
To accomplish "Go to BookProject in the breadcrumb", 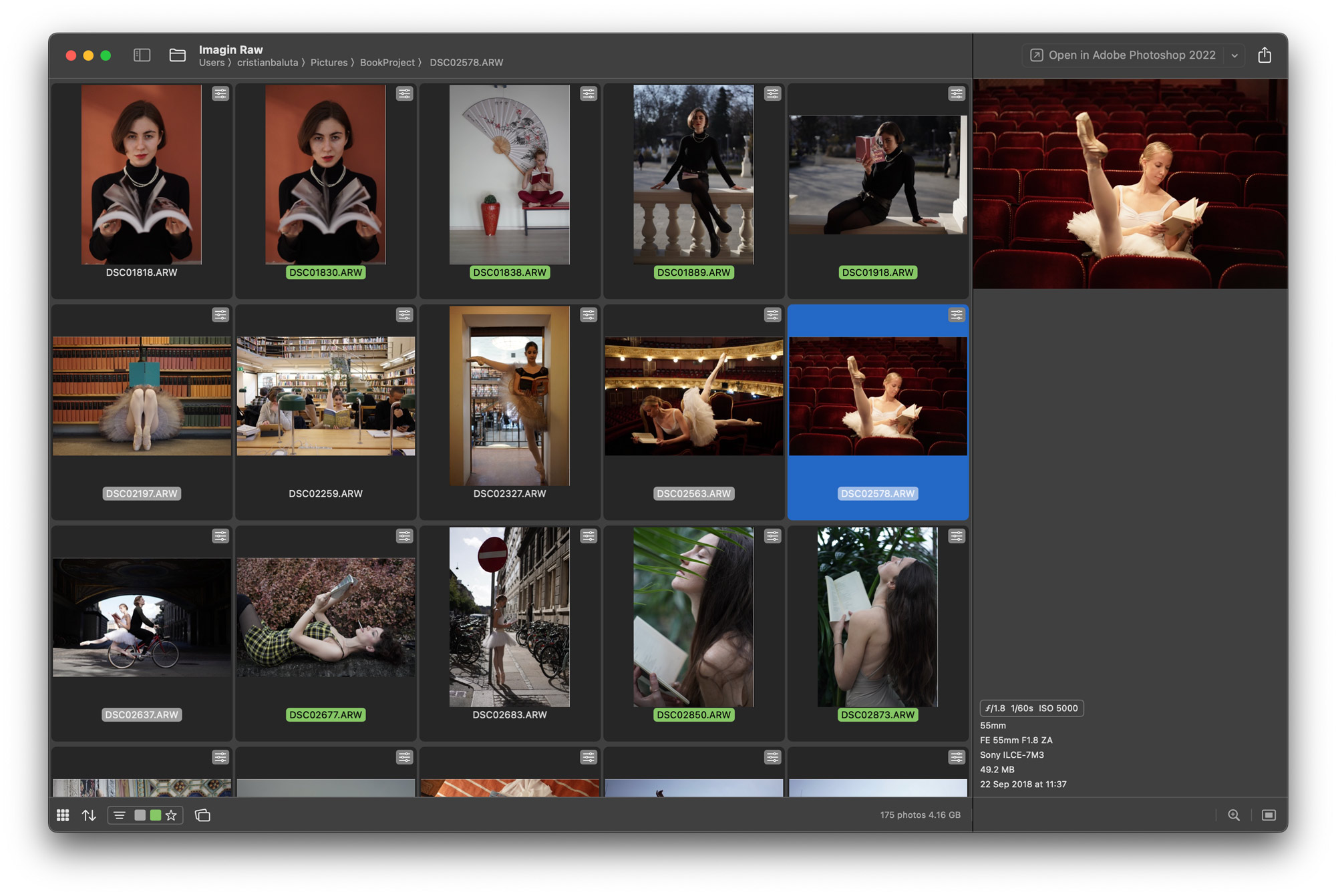I will 387,63.
